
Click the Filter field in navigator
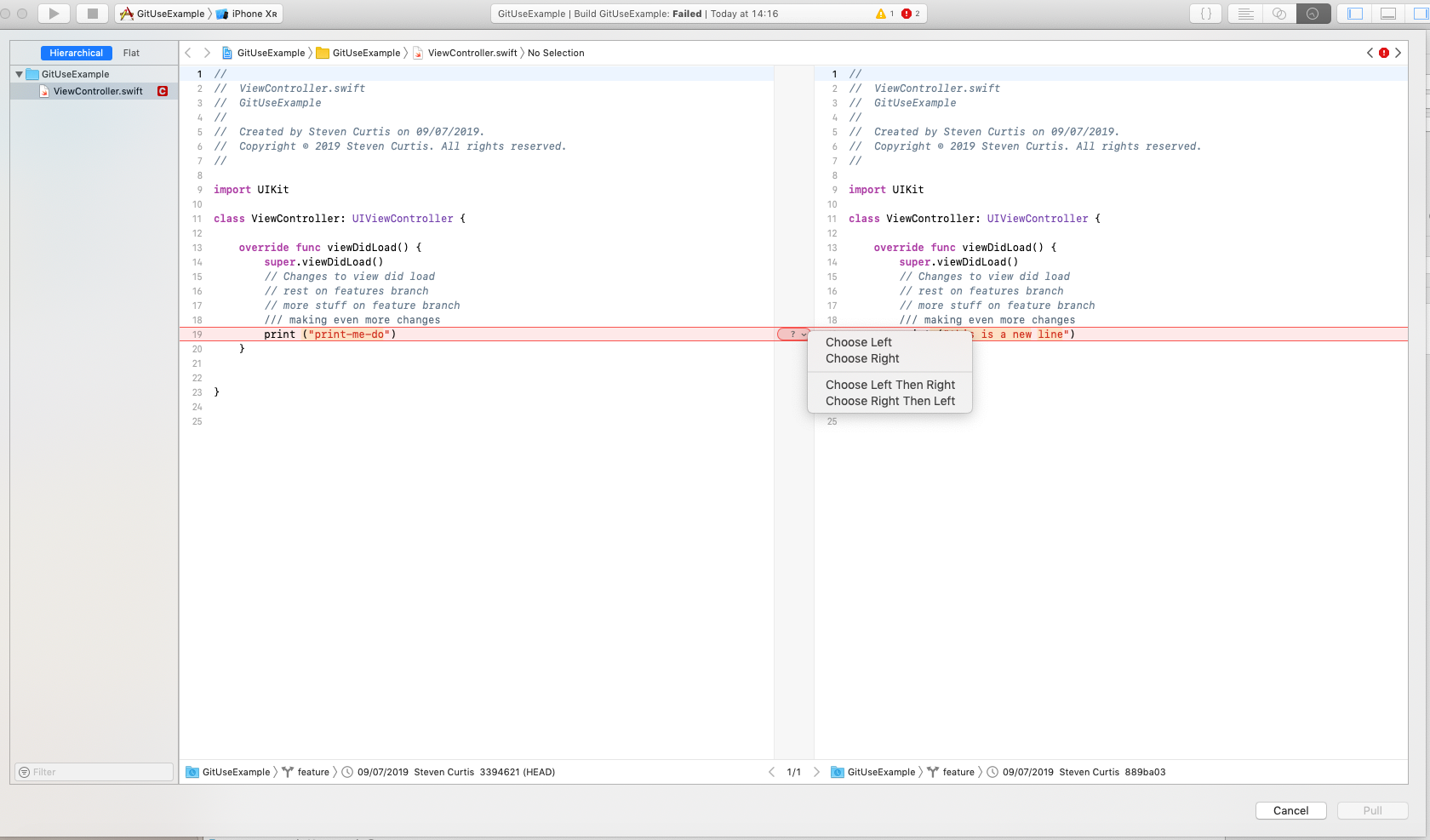tap(94, 772)
